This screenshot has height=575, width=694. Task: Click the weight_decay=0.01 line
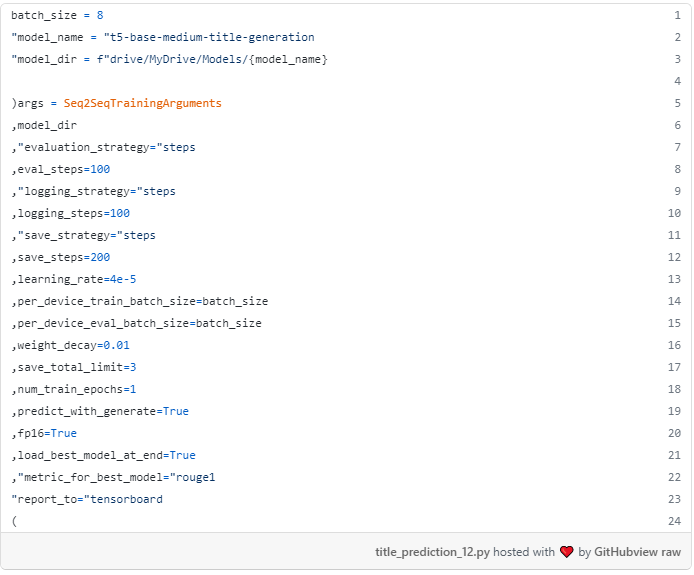click(71, 345)
